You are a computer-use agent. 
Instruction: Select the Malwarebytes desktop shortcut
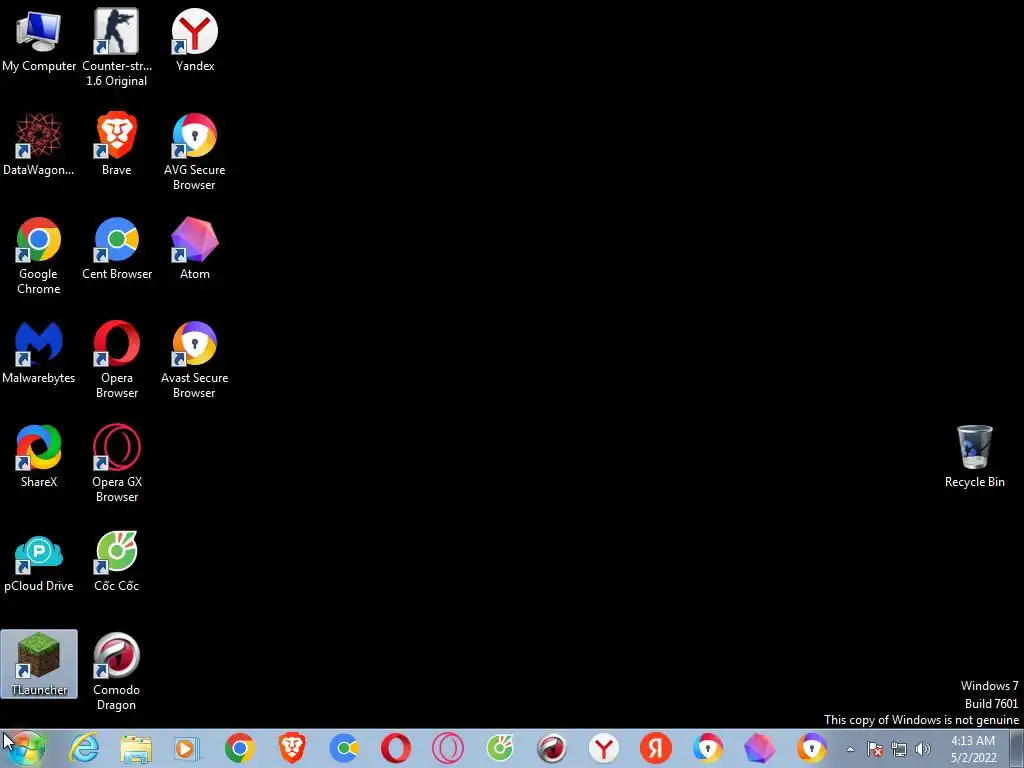pos(39,352)
